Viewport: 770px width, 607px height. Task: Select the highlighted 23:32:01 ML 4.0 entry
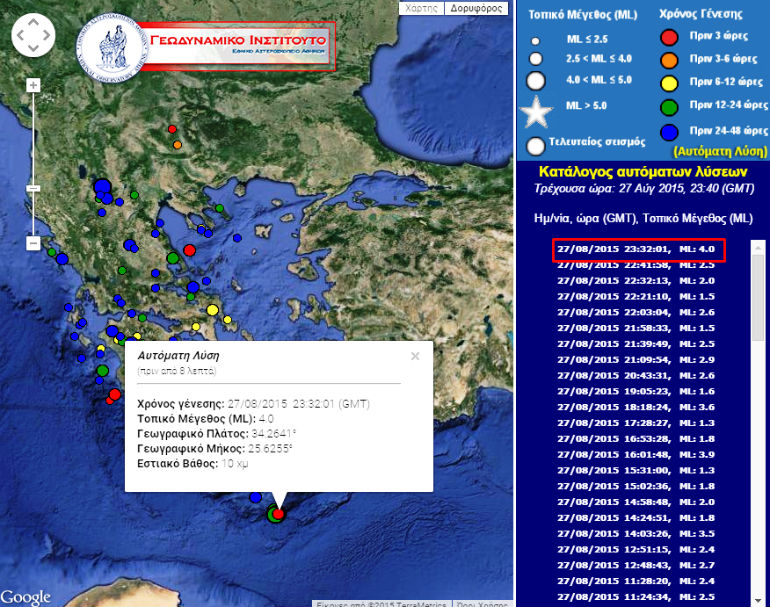coord(637,250)
